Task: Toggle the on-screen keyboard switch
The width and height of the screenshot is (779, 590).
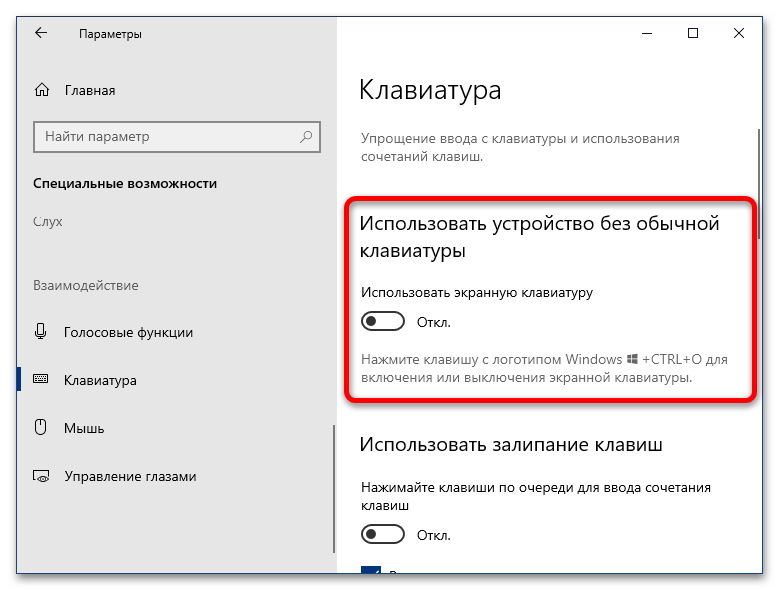Action: 383,321
